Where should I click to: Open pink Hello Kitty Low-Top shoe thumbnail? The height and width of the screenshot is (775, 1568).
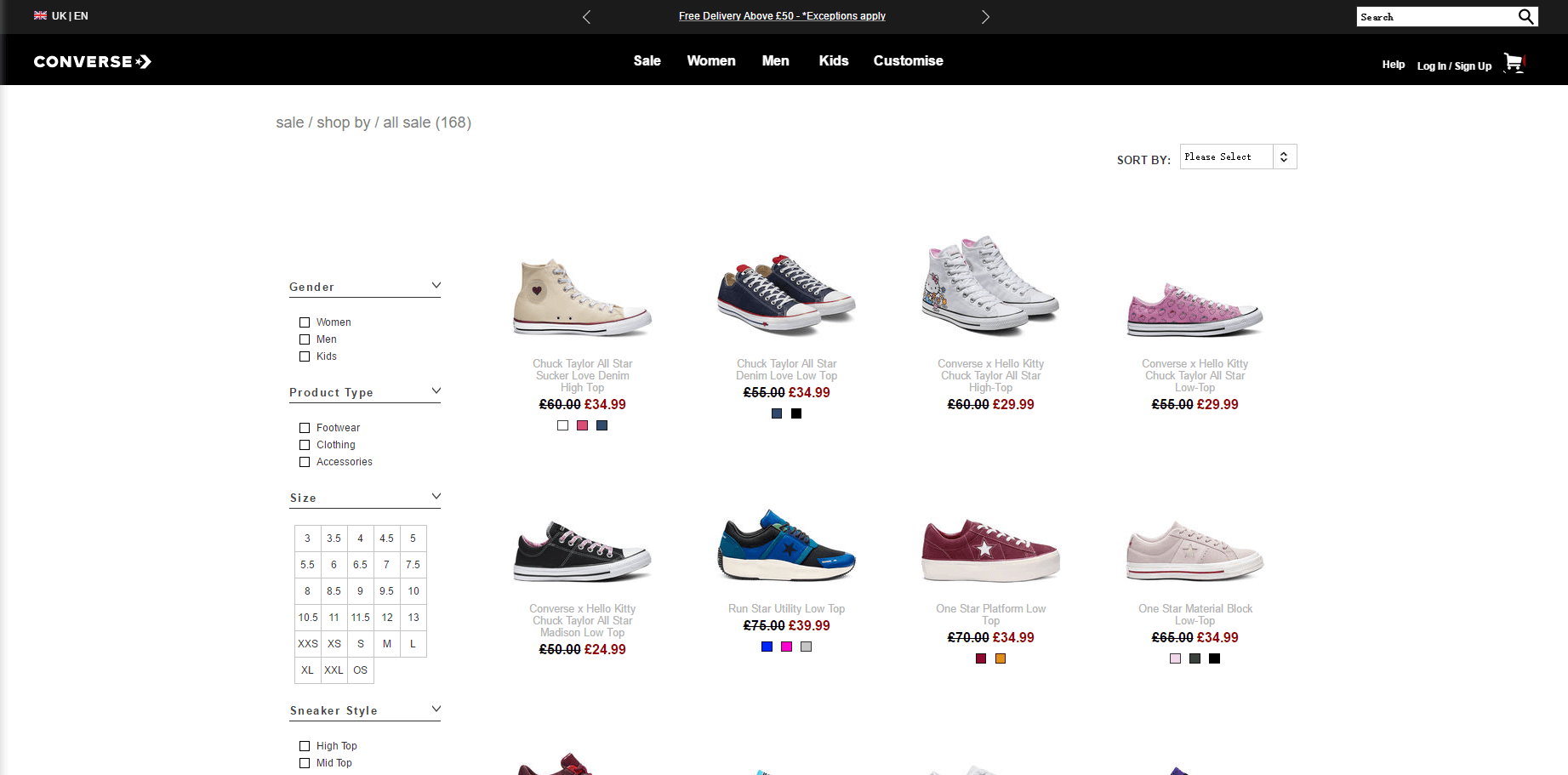click(1195, 311)
